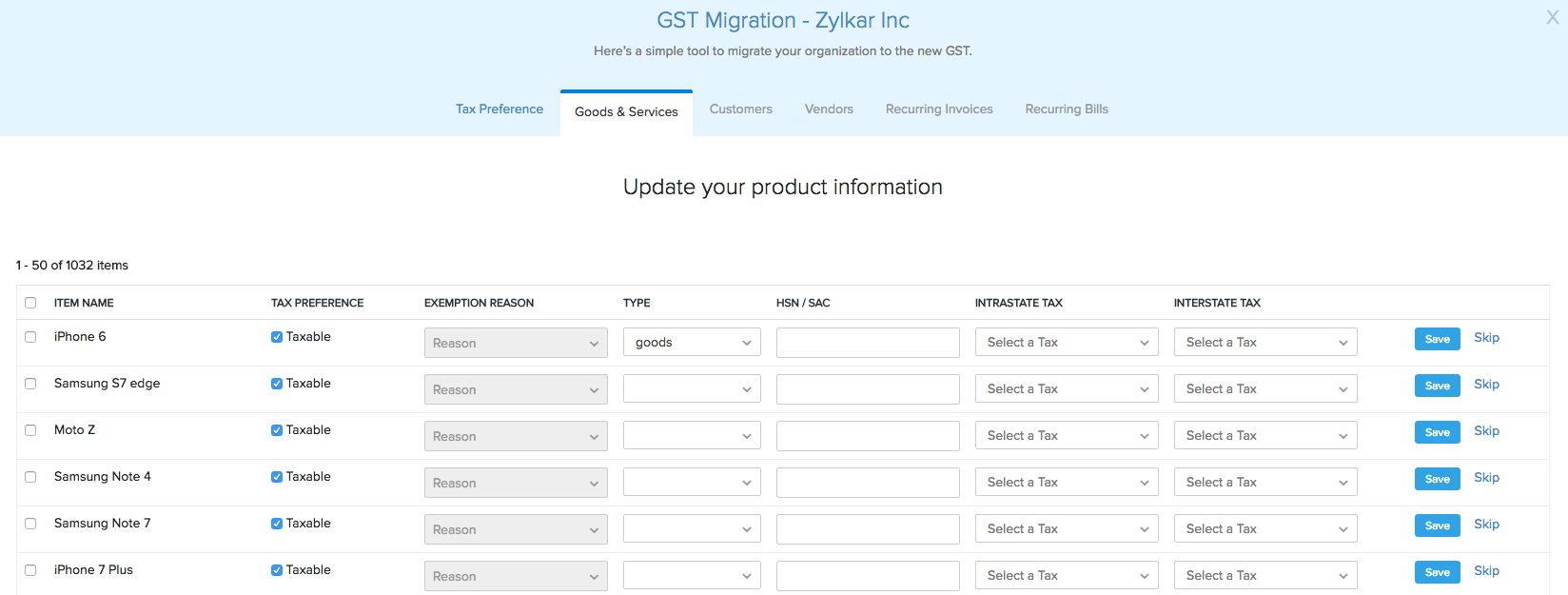Save the iPhone 6 row
The width and height of the screenshot is (1568, 595).
[x=1437, y=339]
